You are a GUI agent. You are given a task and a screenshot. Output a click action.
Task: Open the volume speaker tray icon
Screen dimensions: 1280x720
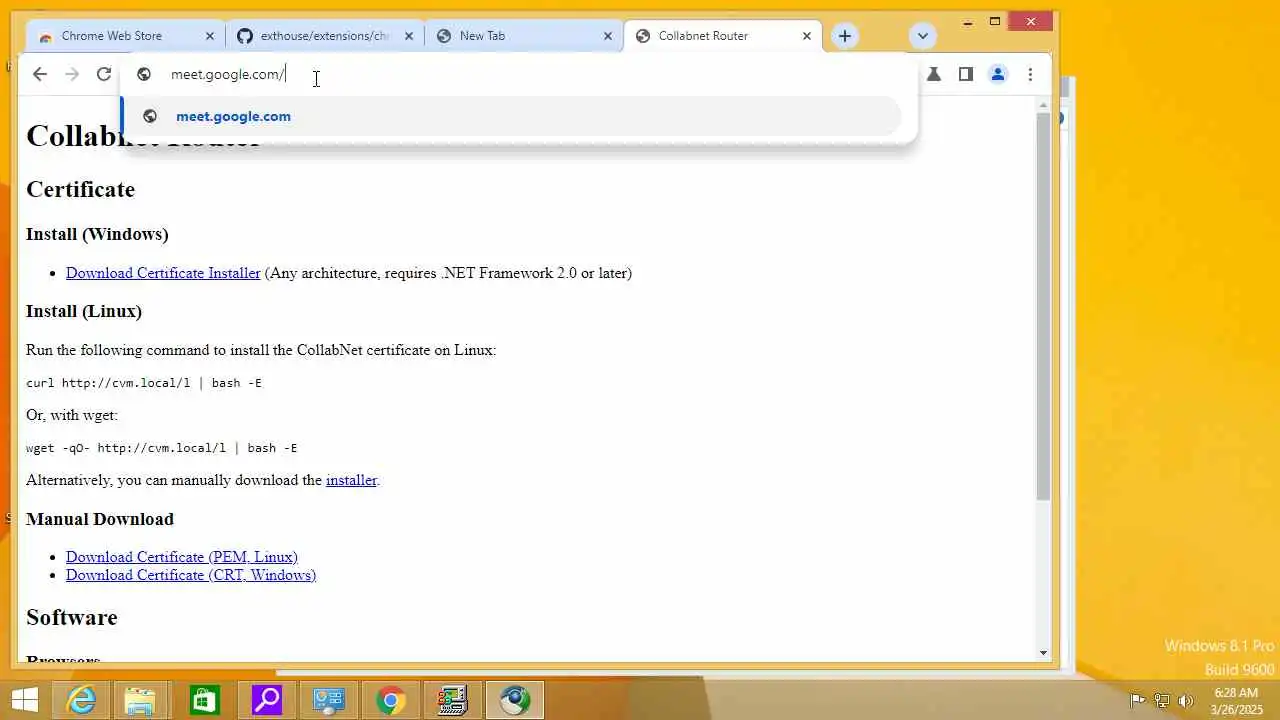tap(1186, 700)
